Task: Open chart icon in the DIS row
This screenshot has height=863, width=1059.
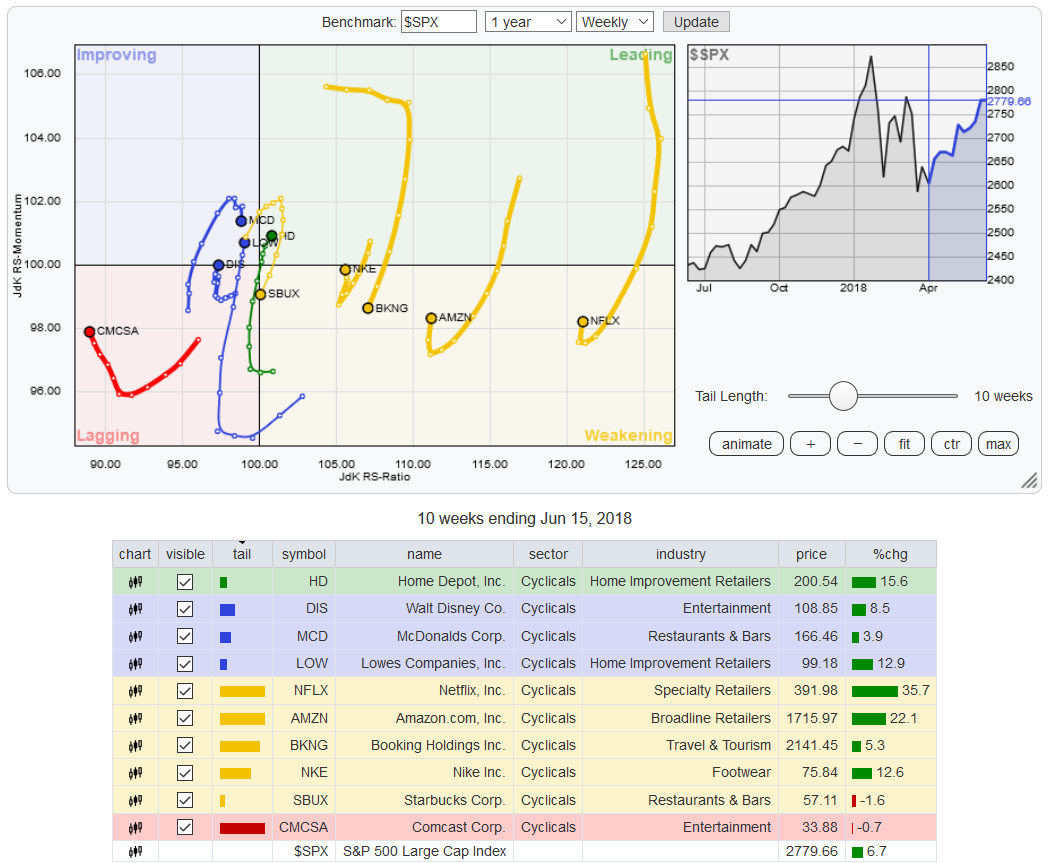Action: (135, 609)
